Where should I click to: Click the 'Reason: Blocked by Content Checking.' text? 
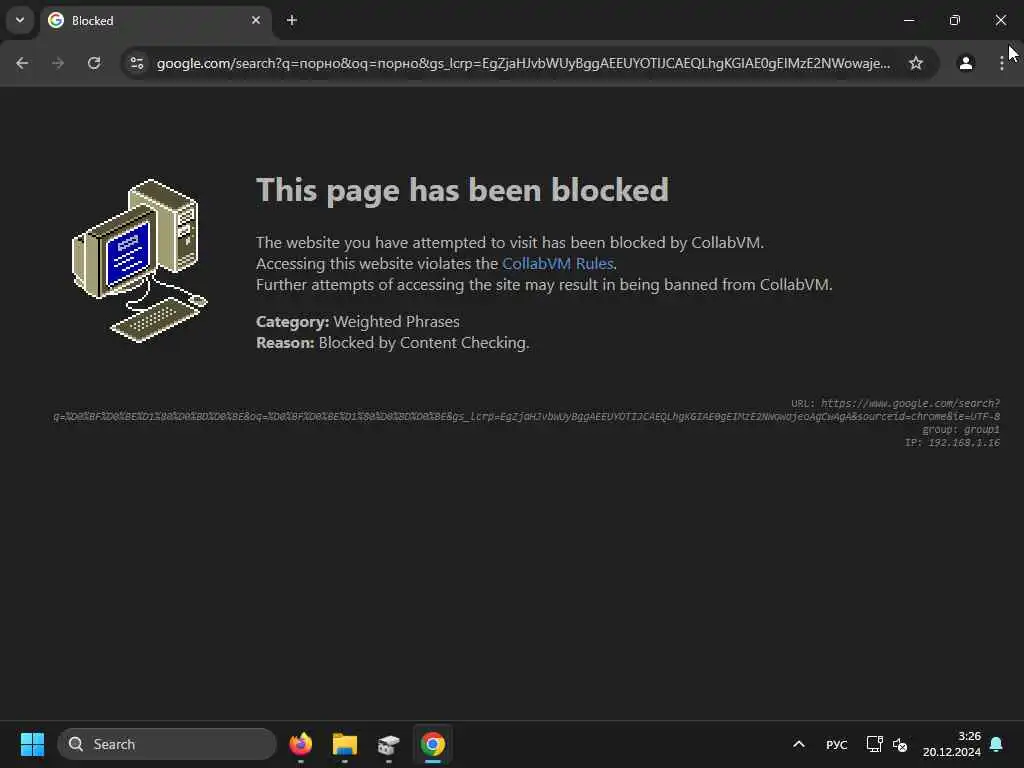[392, 342]
